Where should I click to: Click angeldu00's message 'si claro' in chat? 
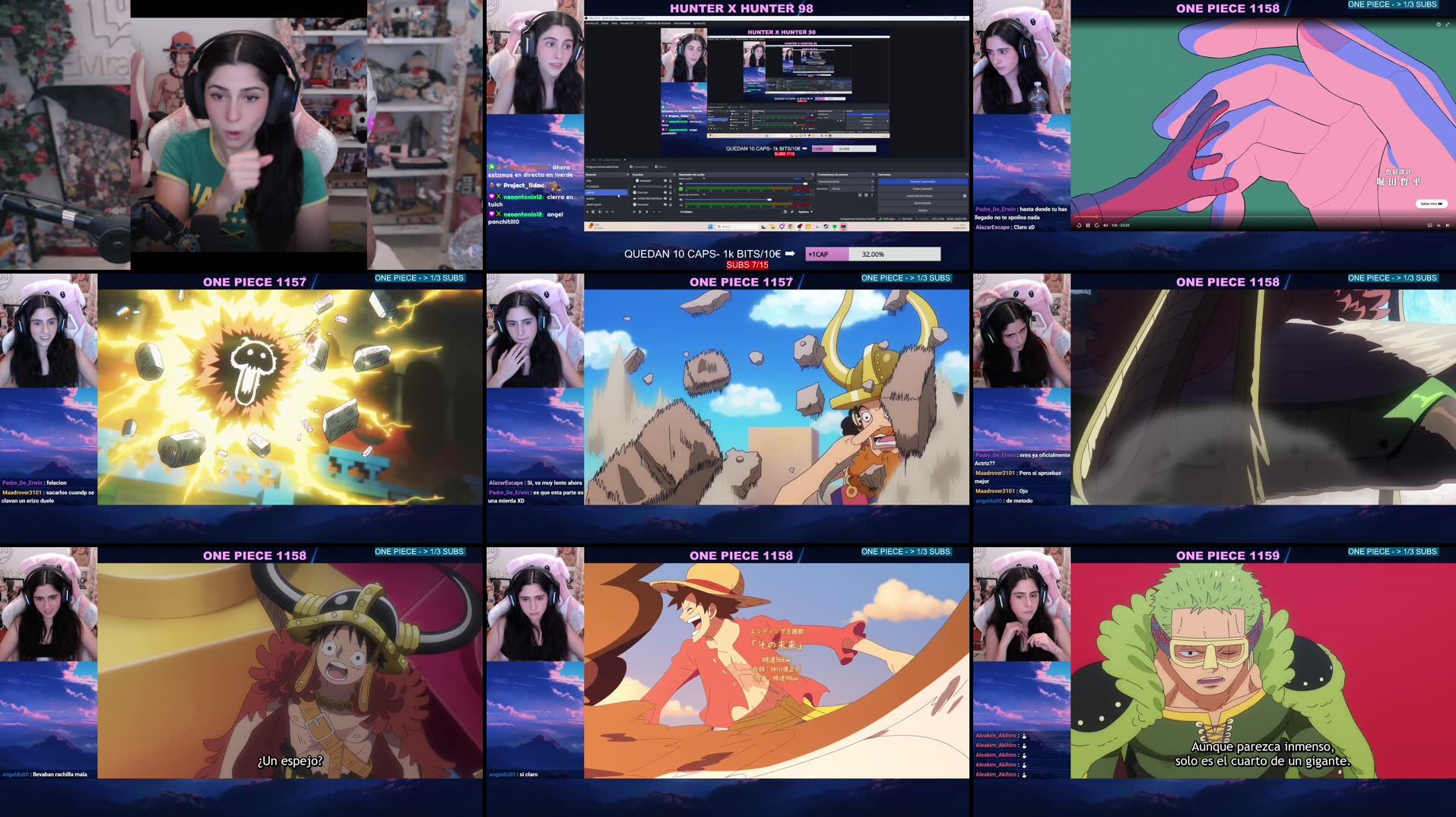click(528, 774)
